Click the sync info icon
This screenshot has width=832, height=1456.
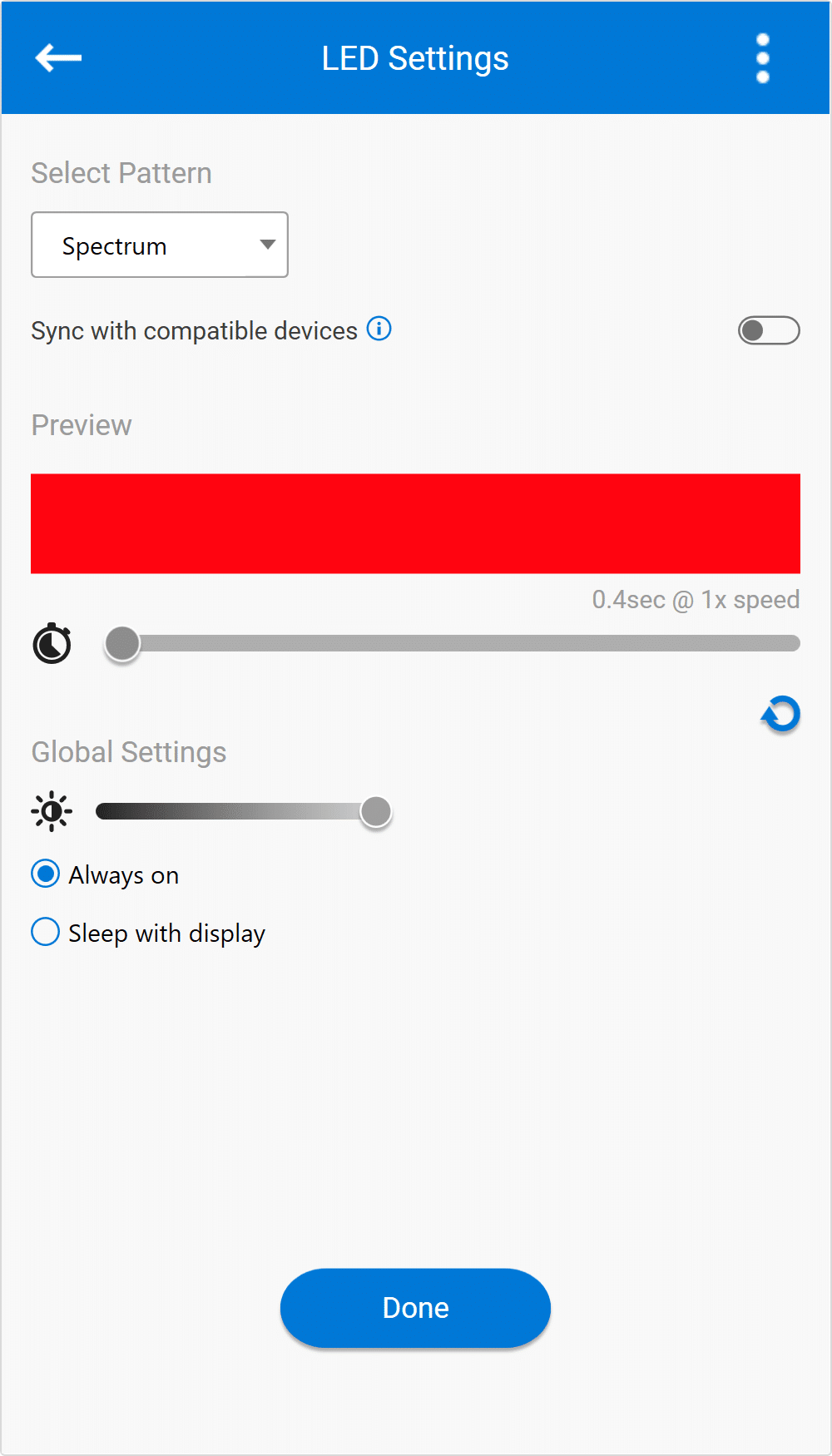[379, 329]
